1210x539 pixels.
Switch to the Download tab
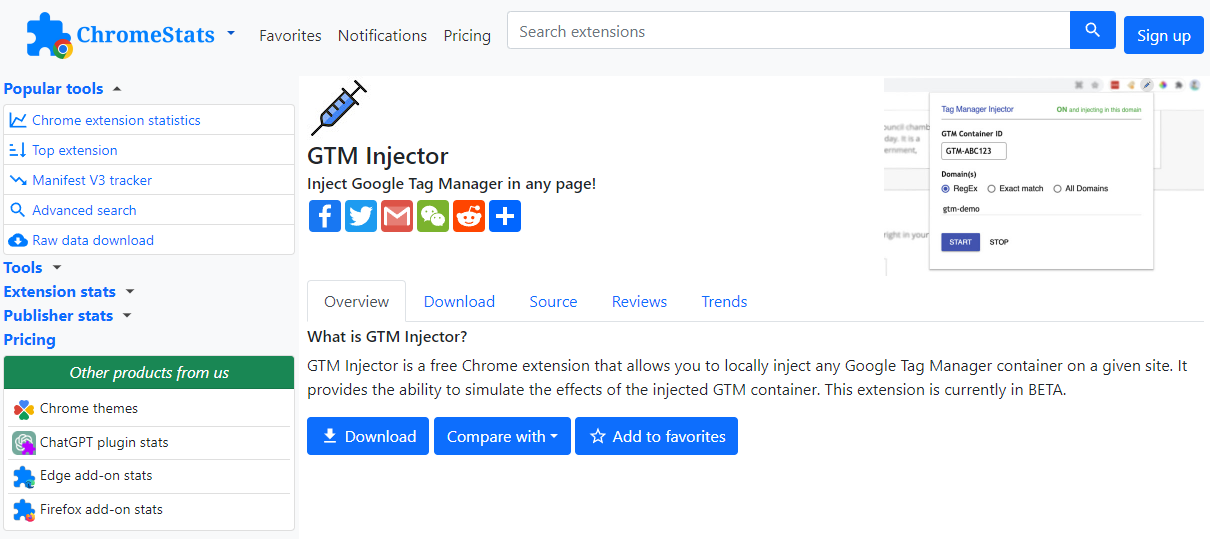[x=459, y=301]
